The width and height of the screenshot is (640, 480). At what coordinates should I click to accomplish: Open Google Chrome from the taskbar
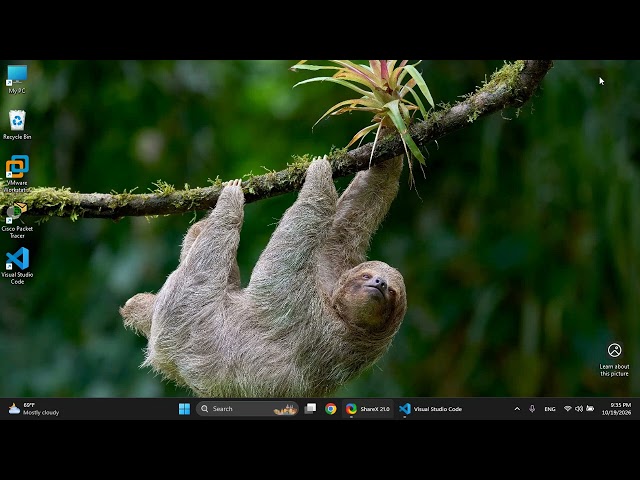pos(331,409)
